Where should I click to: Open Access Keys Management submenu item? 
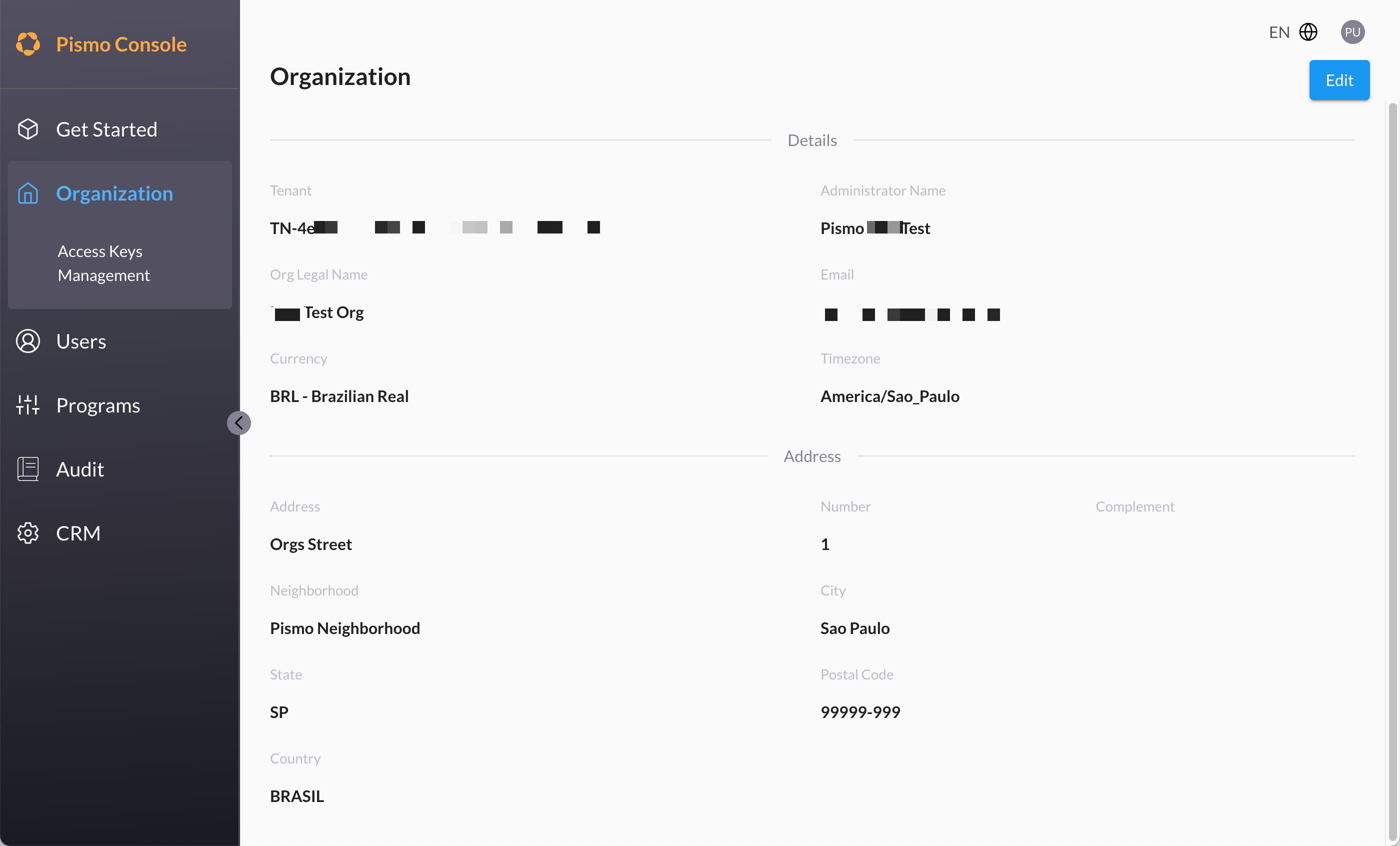coord(103,263)
